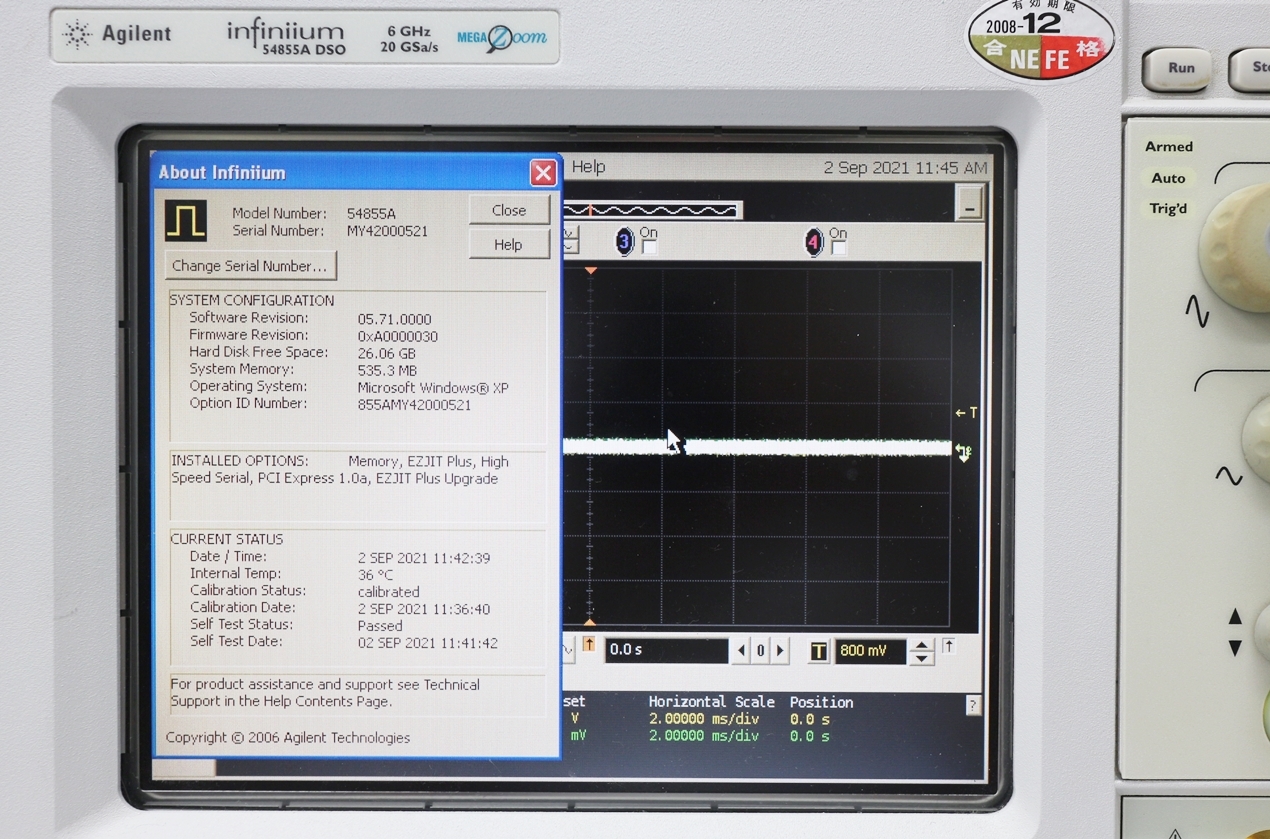This screenshot has height=839, width=1270.
Task: Click the question mark icon in measurement area
Action: (973, 705)
